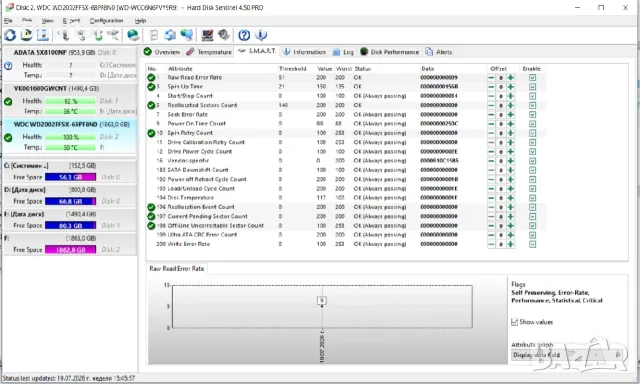Click the surface test monitor icon
Viewport: 640px width, 384px height.
pyautogui.click(x=207, y=35)
